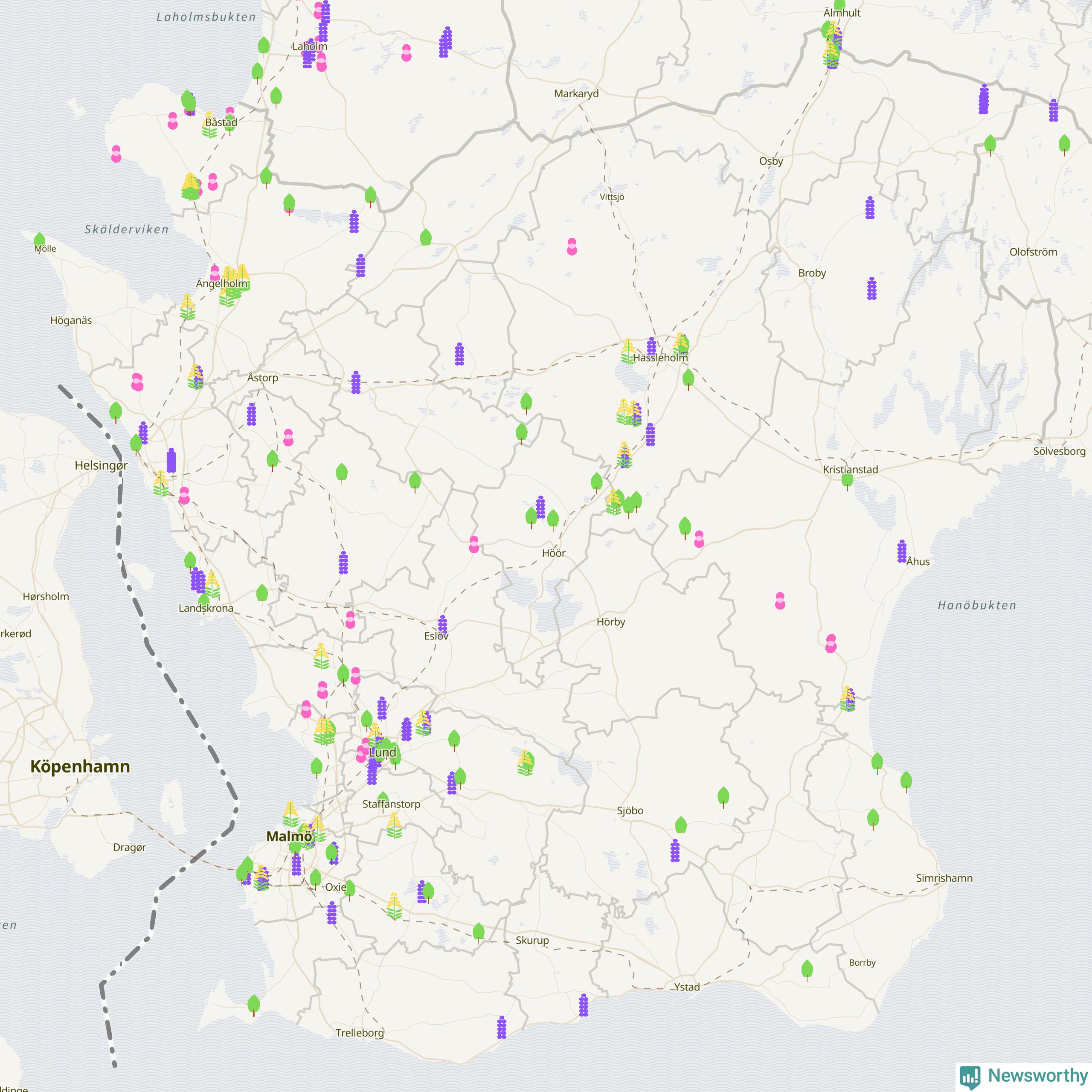Click the Skurup label

coord(532,941)
